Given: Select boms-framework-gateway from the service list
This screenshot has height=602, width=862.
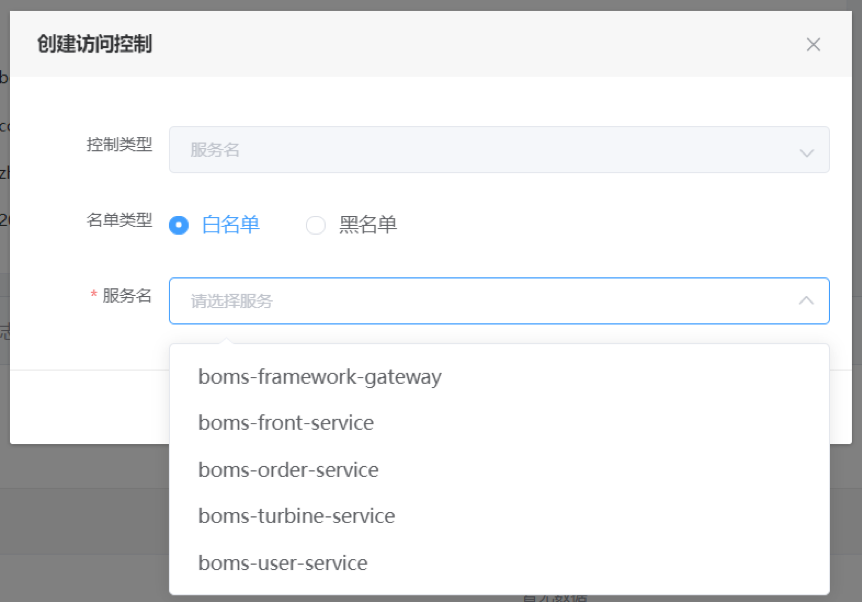Looking at the screenshot, I should click(x=321, y=377).
